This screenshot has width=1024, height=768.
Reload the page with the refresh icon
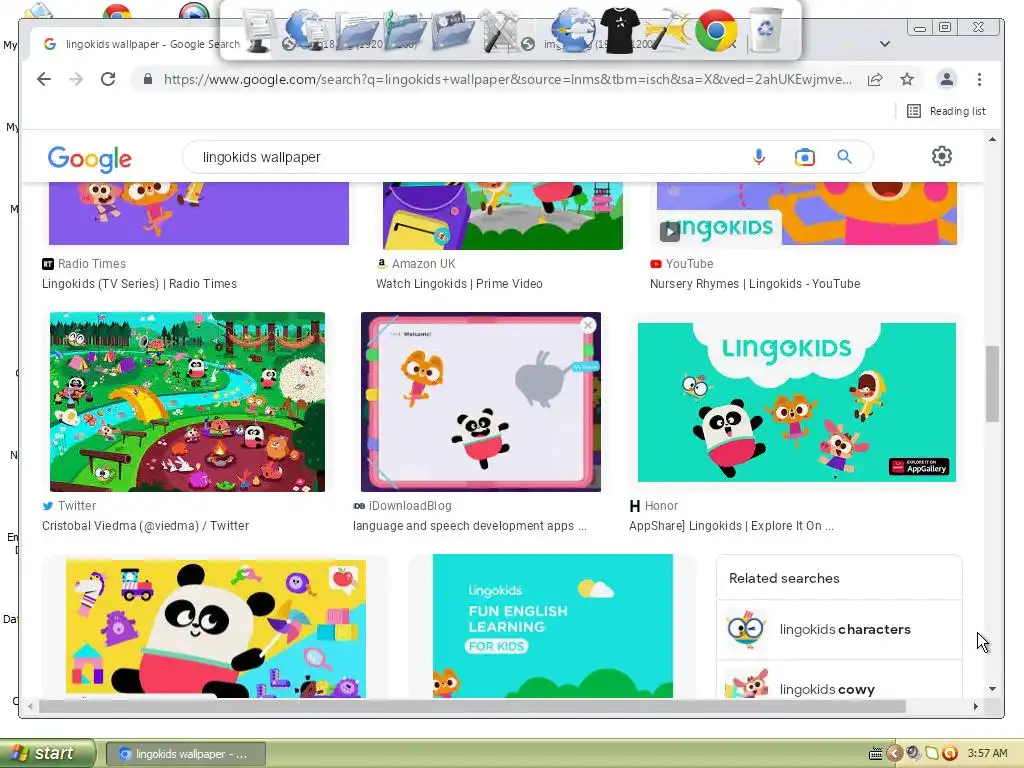pos(108,80)
